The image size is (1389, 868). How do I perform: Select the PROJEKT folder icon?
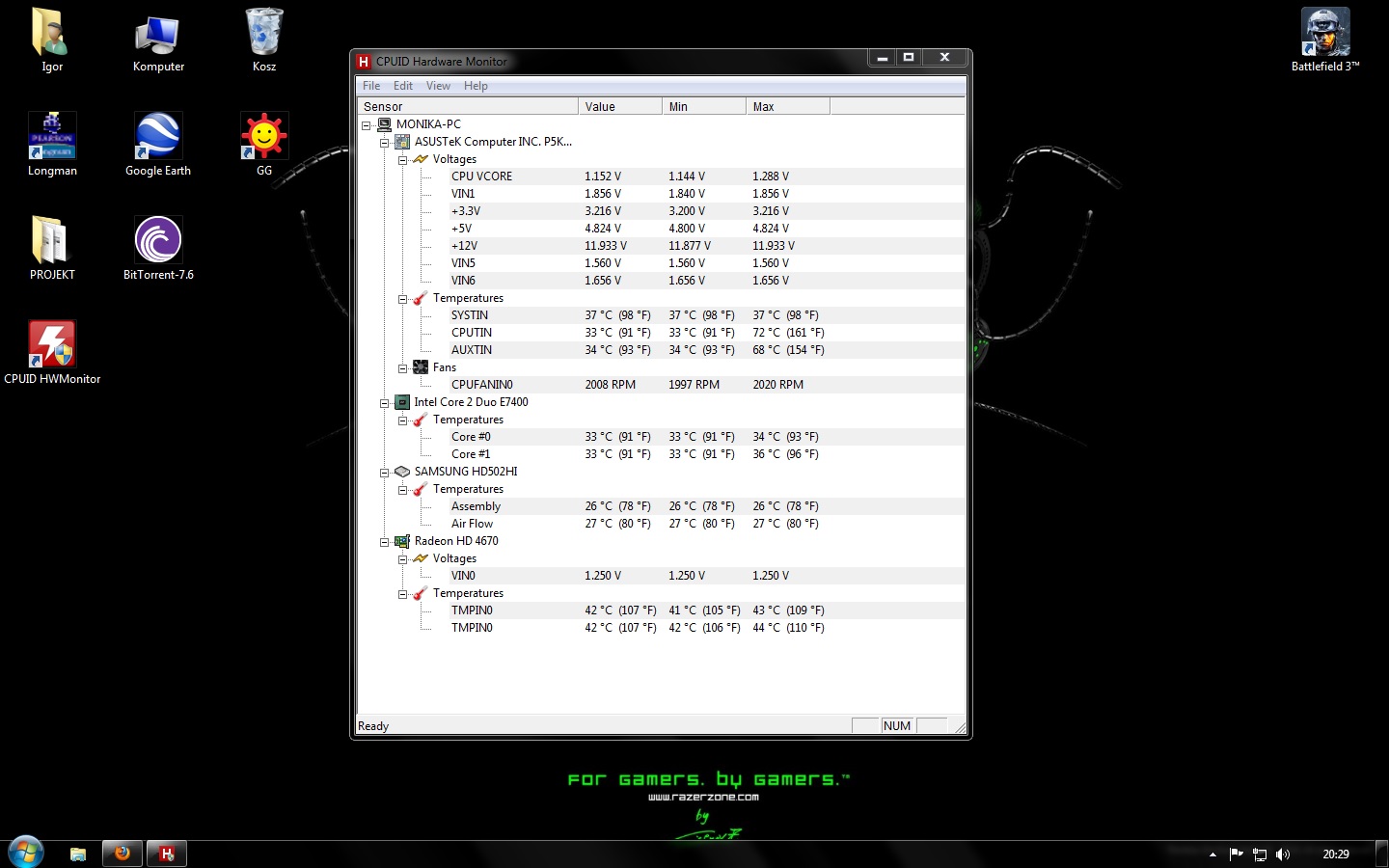[x=52, y=249]
